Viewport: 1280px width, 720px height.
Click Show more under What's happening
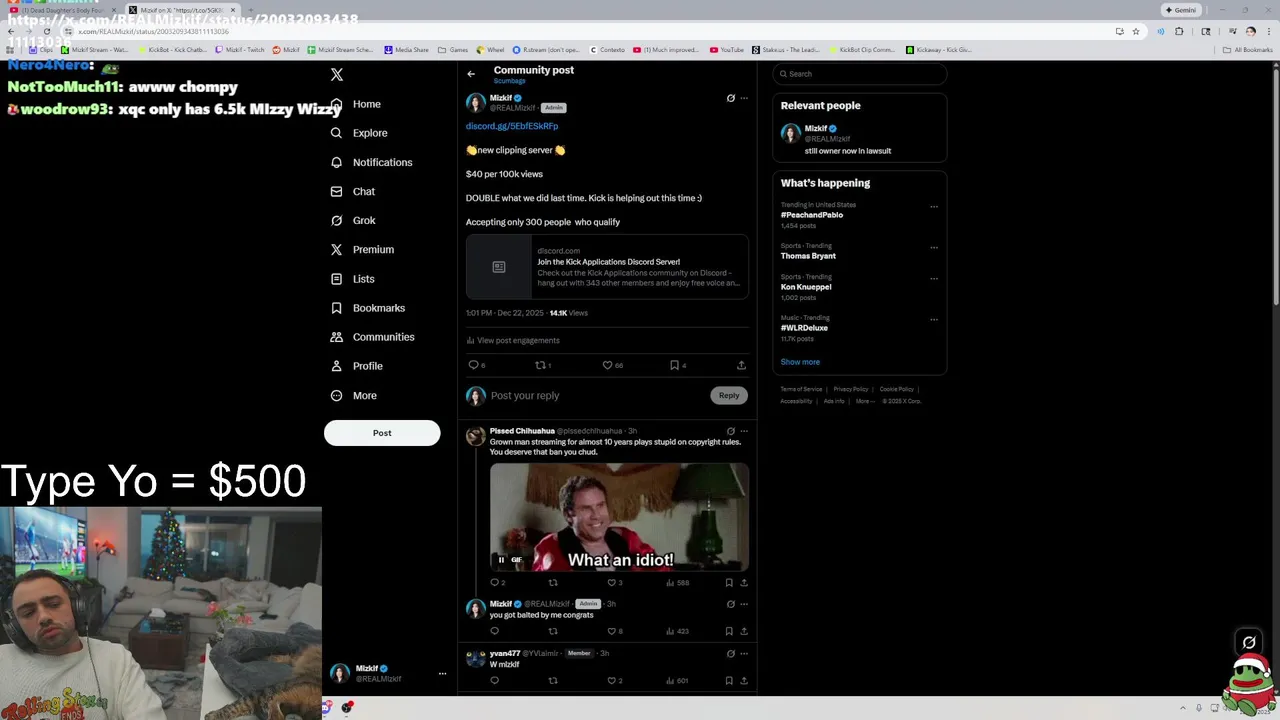(800, 362)
